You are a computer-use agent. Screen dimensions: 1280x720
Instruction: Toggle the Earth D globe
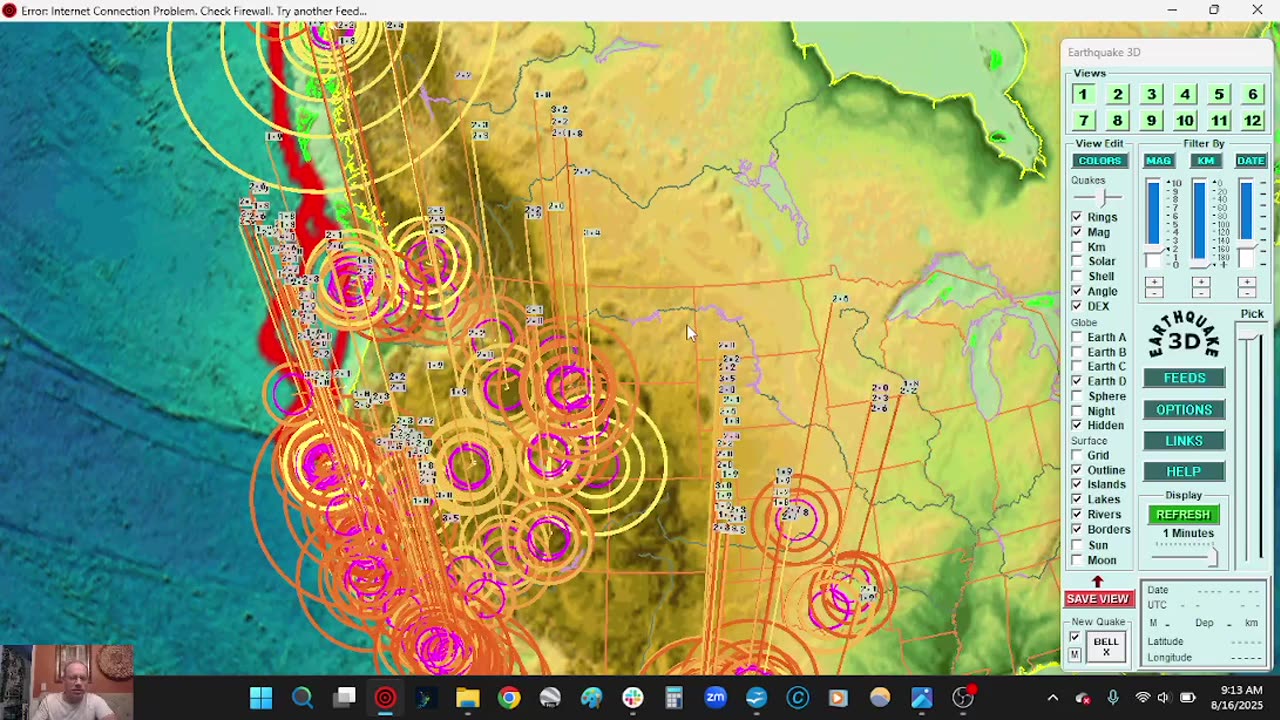(x=1077, y=381)
